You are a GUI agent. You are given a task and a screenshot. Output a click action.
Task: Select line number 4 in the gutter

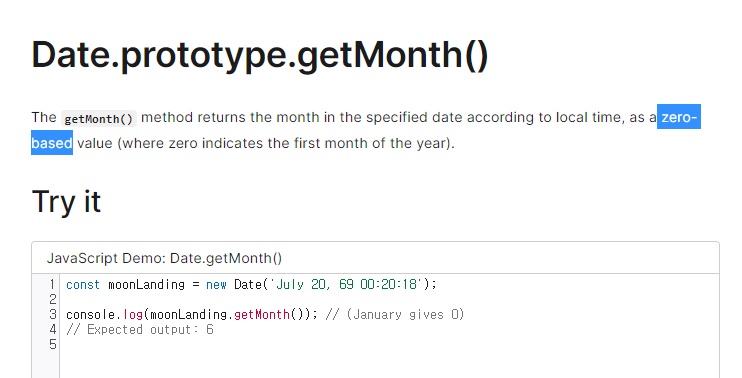[53, 330]
